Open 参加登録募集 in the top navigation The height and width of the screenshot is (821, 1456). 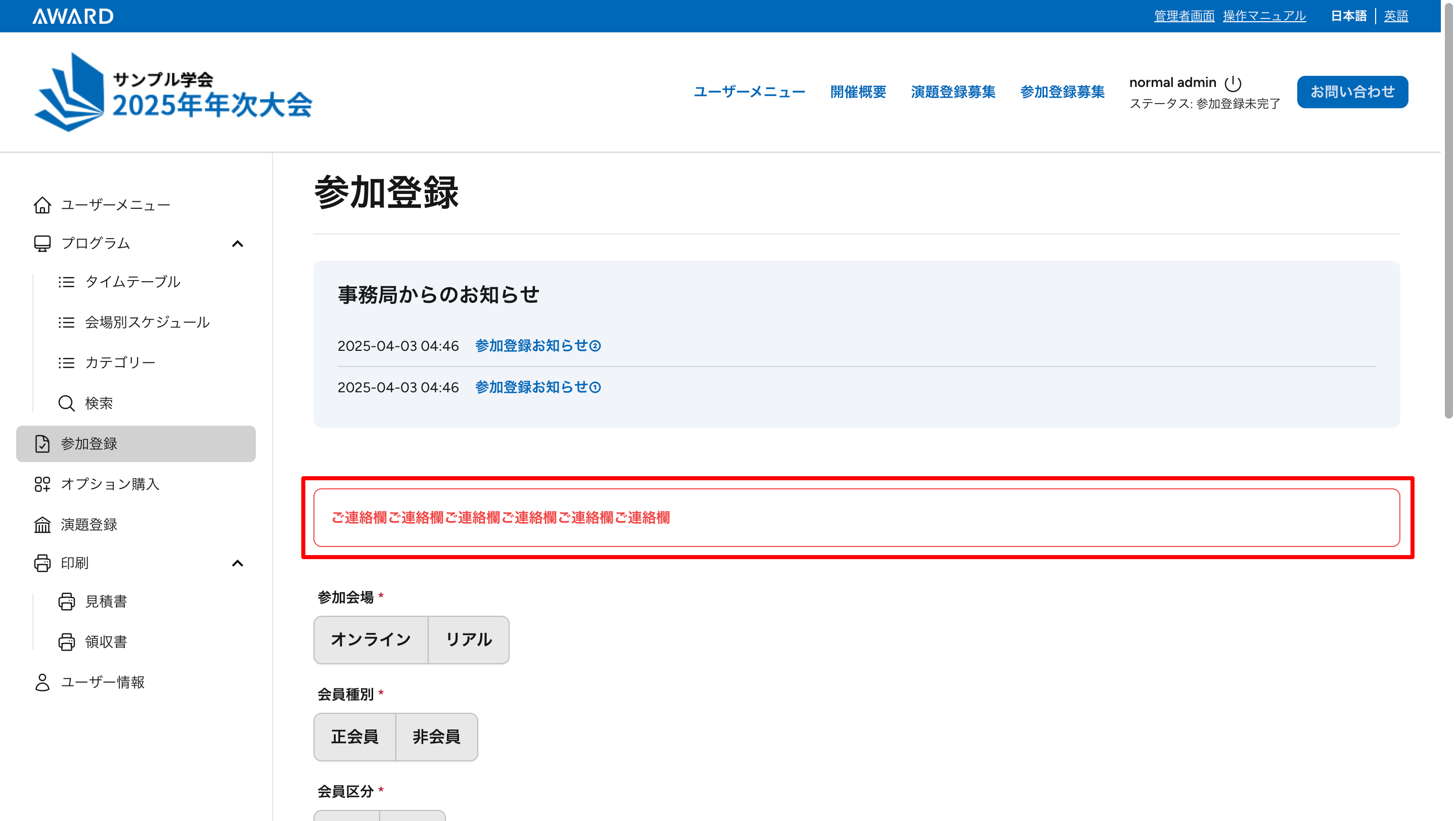point(1062,92)
